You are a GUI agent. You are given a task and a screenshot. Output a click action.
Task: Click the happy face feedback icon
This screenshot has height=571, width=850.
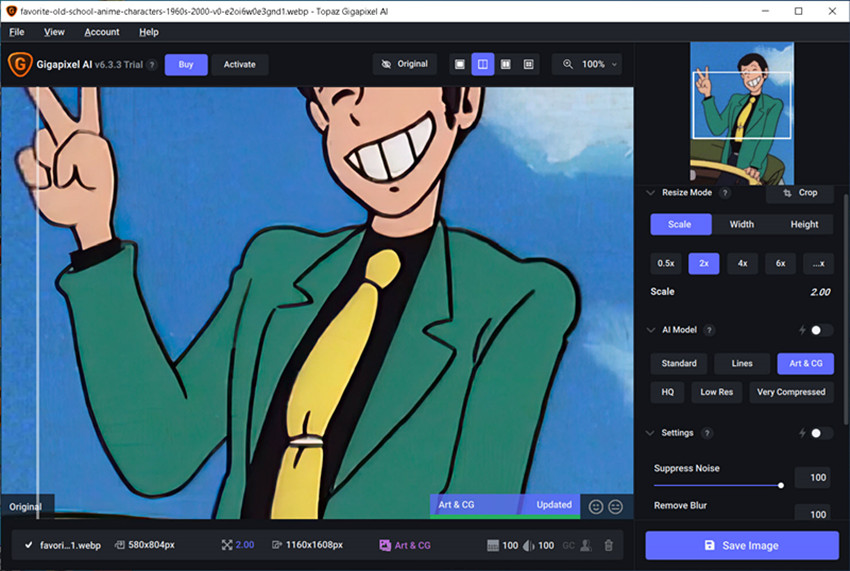point(596,506)
